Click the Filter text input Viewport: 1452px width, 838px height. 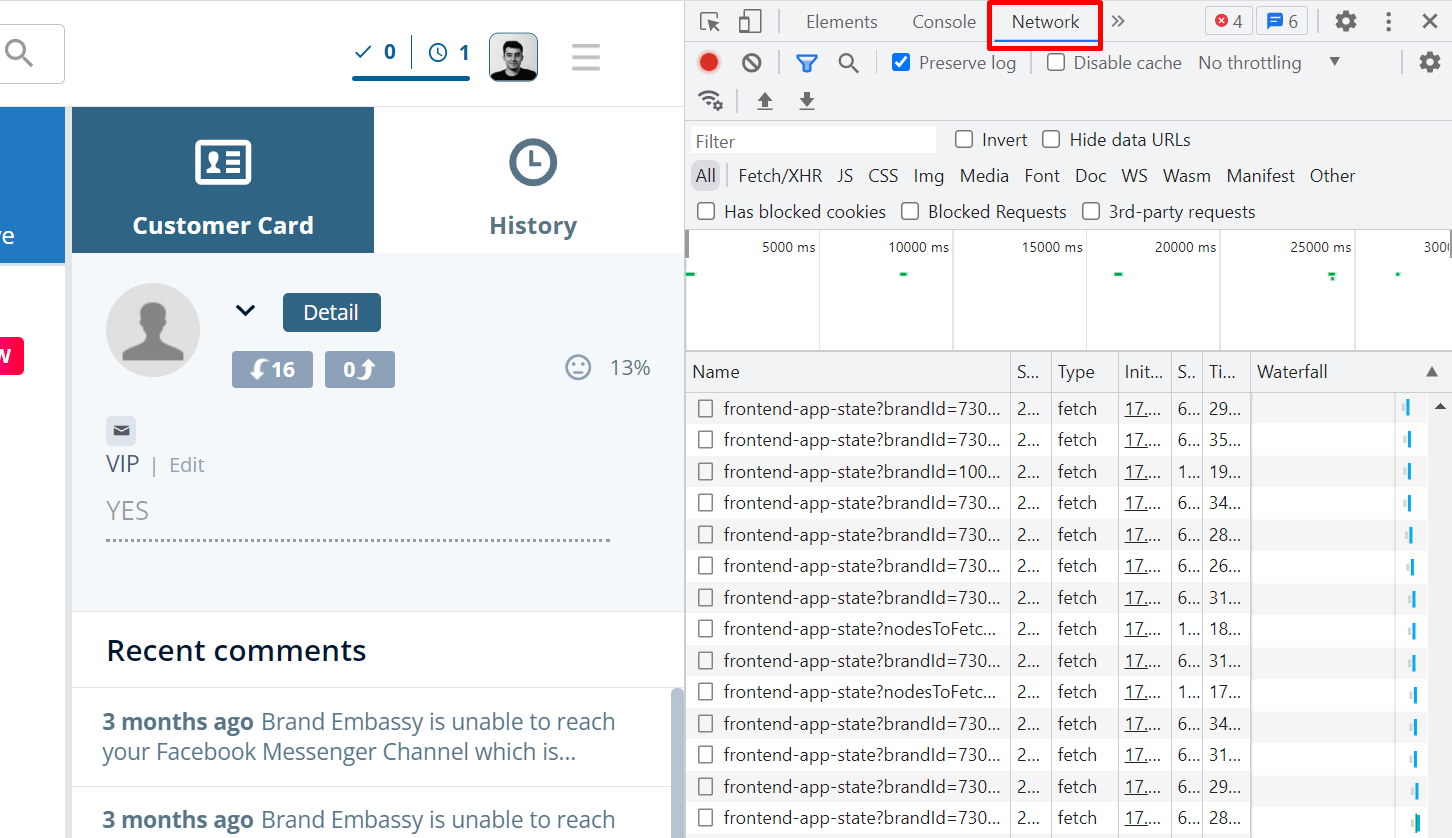[x=813, y=141]
